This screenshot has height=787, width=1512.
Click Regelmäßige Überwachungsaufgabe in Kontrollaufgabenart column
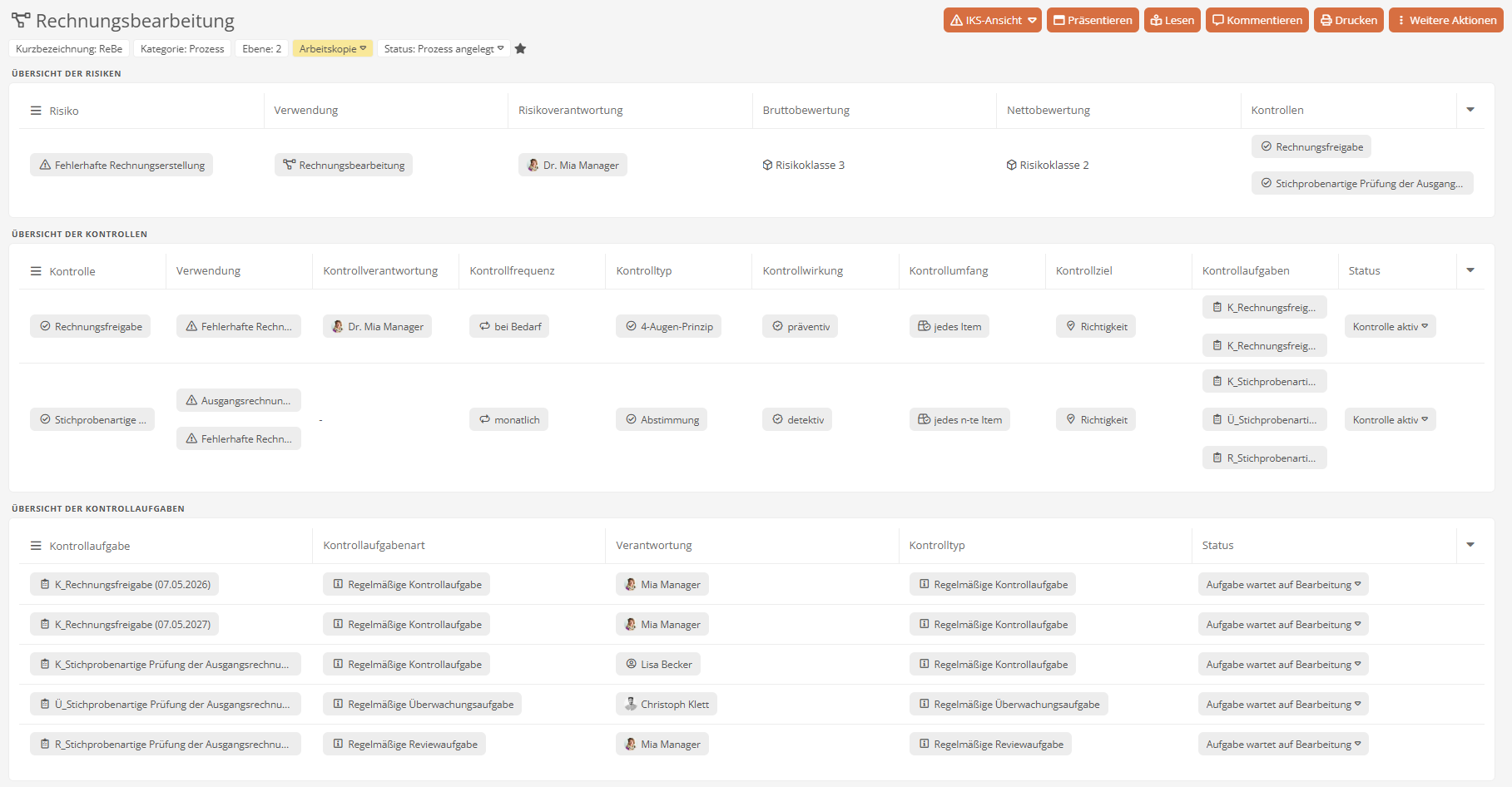(422, 704)
